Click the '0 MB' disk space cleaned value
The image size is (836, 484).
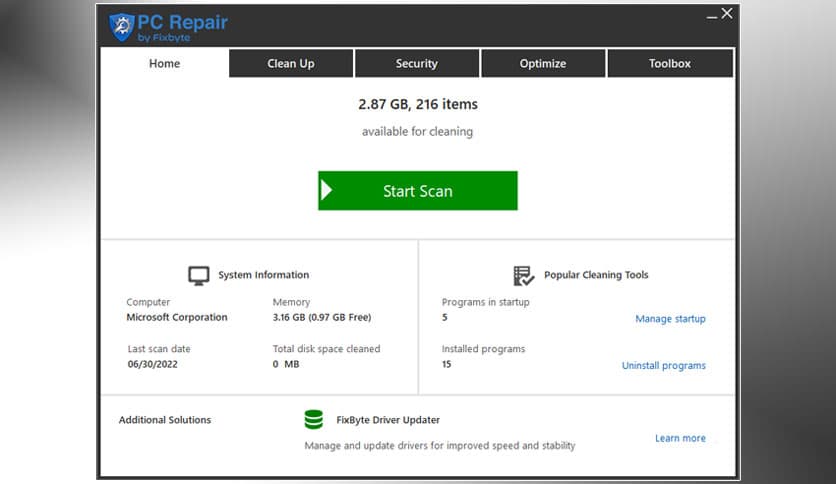286,364
